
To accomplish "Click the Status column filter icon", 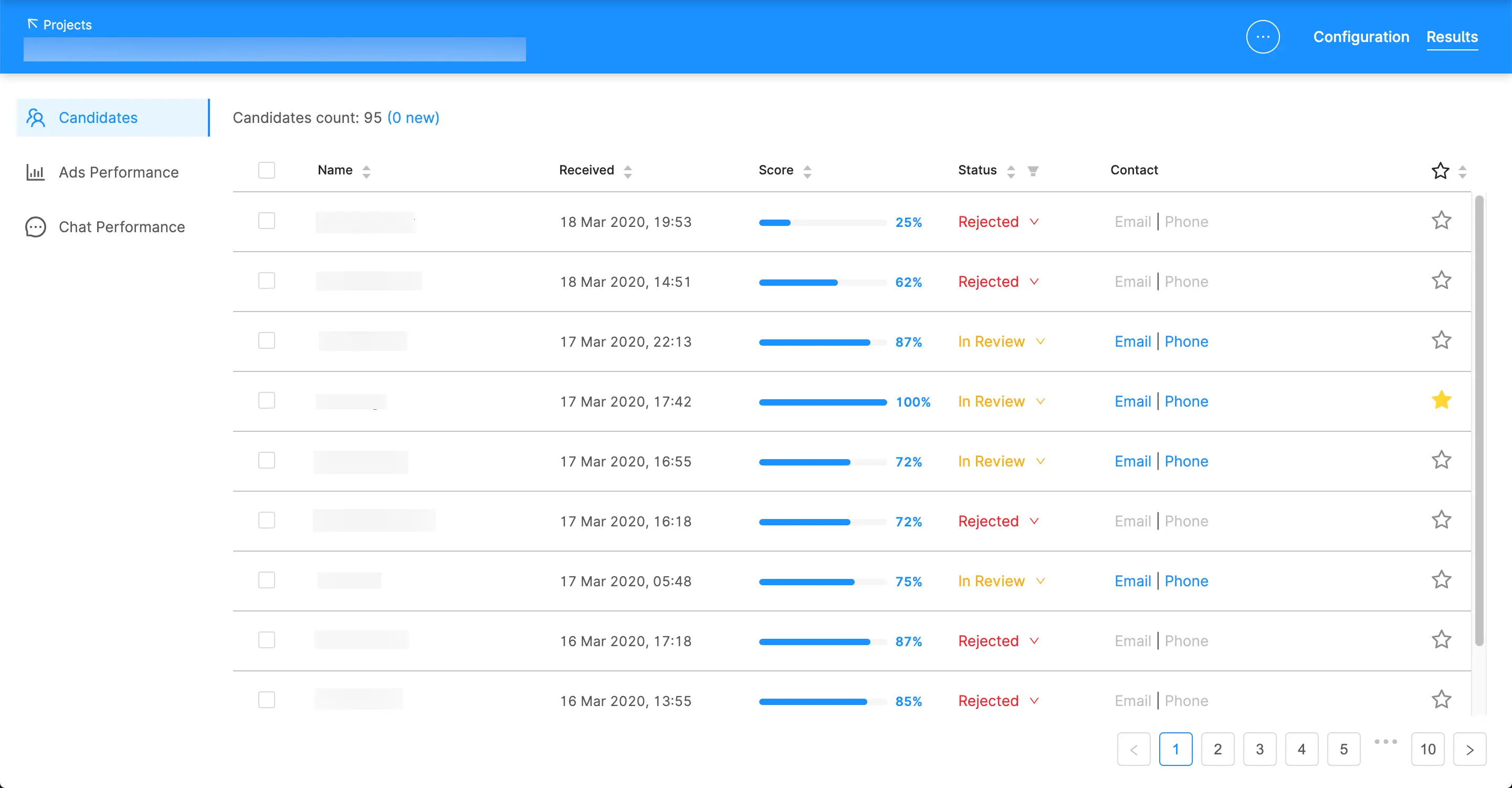I will 1033,171.
